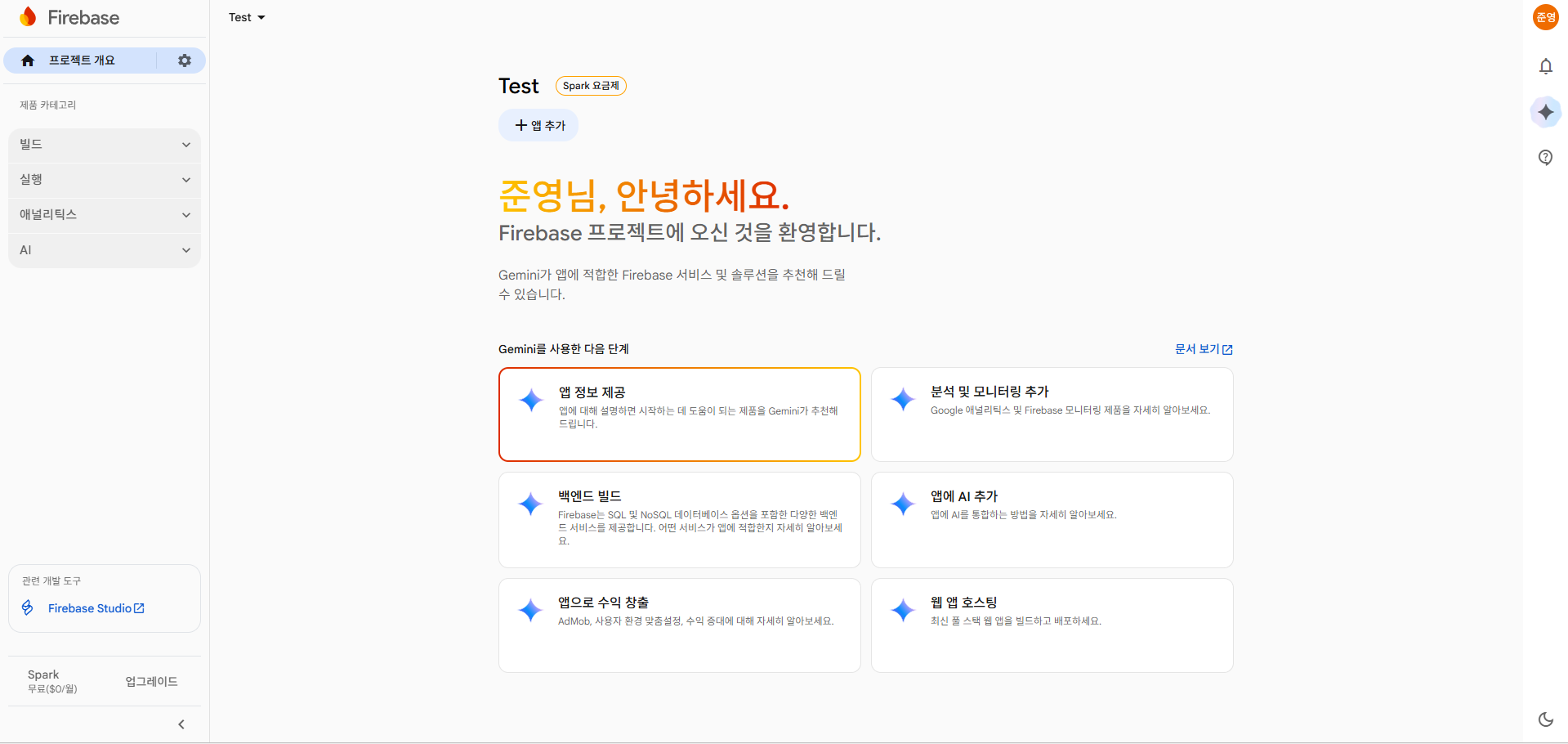Toggle dark mode moon icon
This screenshot has height=744, width=1568.
tap(1545, 719)
